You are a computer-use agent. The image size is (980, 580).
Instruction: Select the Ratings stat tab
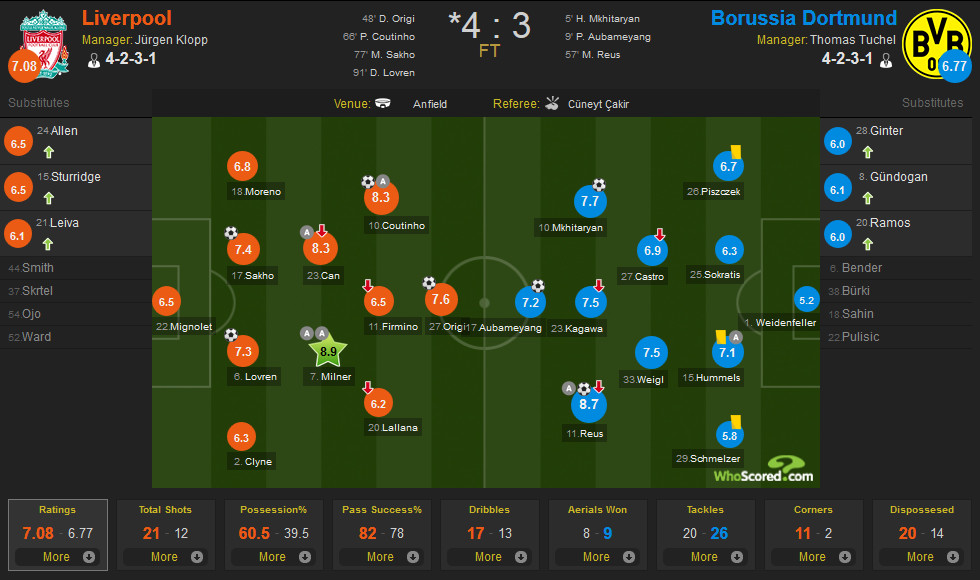pyautogui.click(x=58, y=534)
